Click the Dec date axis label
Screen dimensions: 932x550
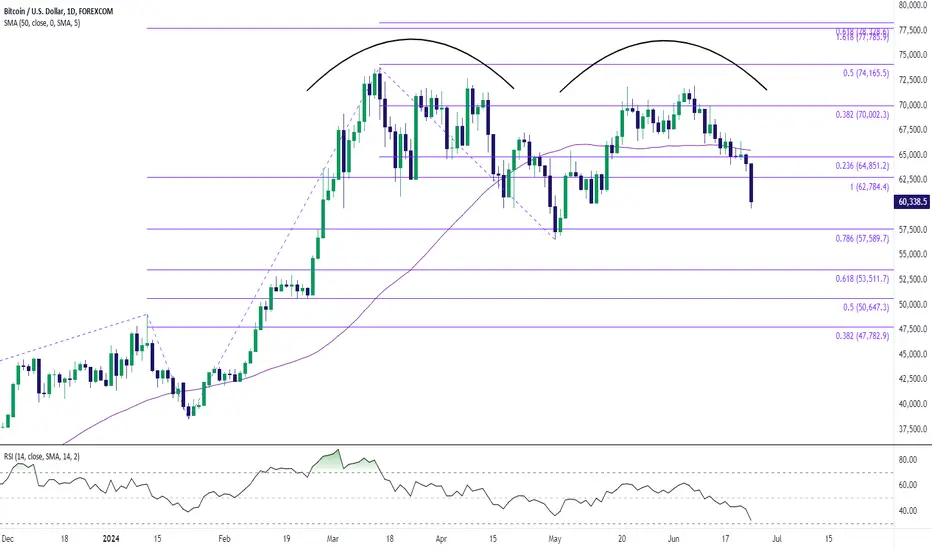tap(7, 539)
